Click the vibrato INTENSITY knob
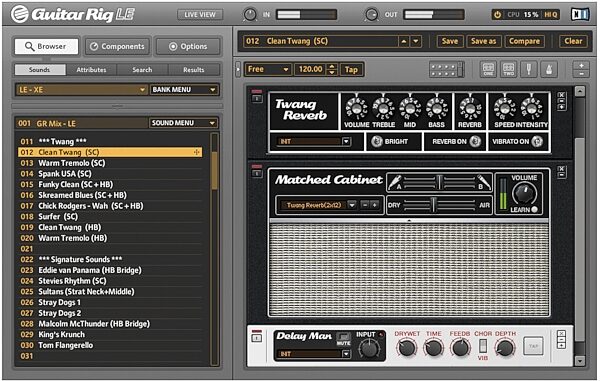 click(x=532, y=108)
